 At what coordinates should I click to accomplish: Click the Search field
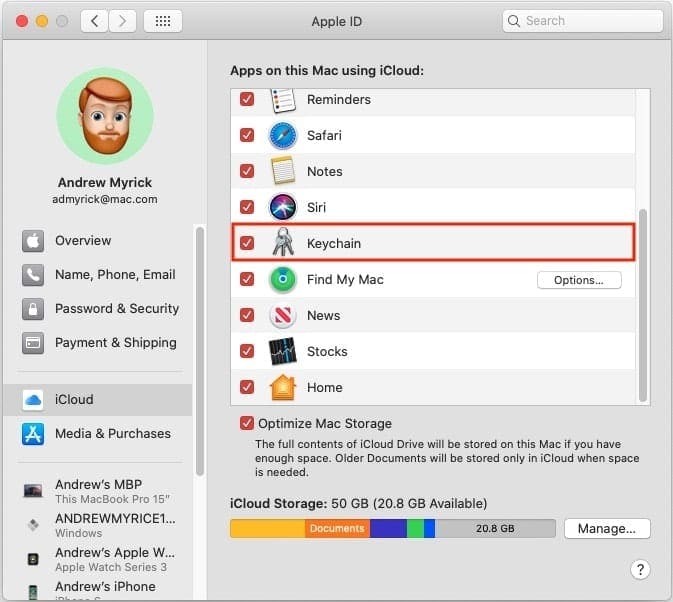pyautogui.click(x=583, y=20)
